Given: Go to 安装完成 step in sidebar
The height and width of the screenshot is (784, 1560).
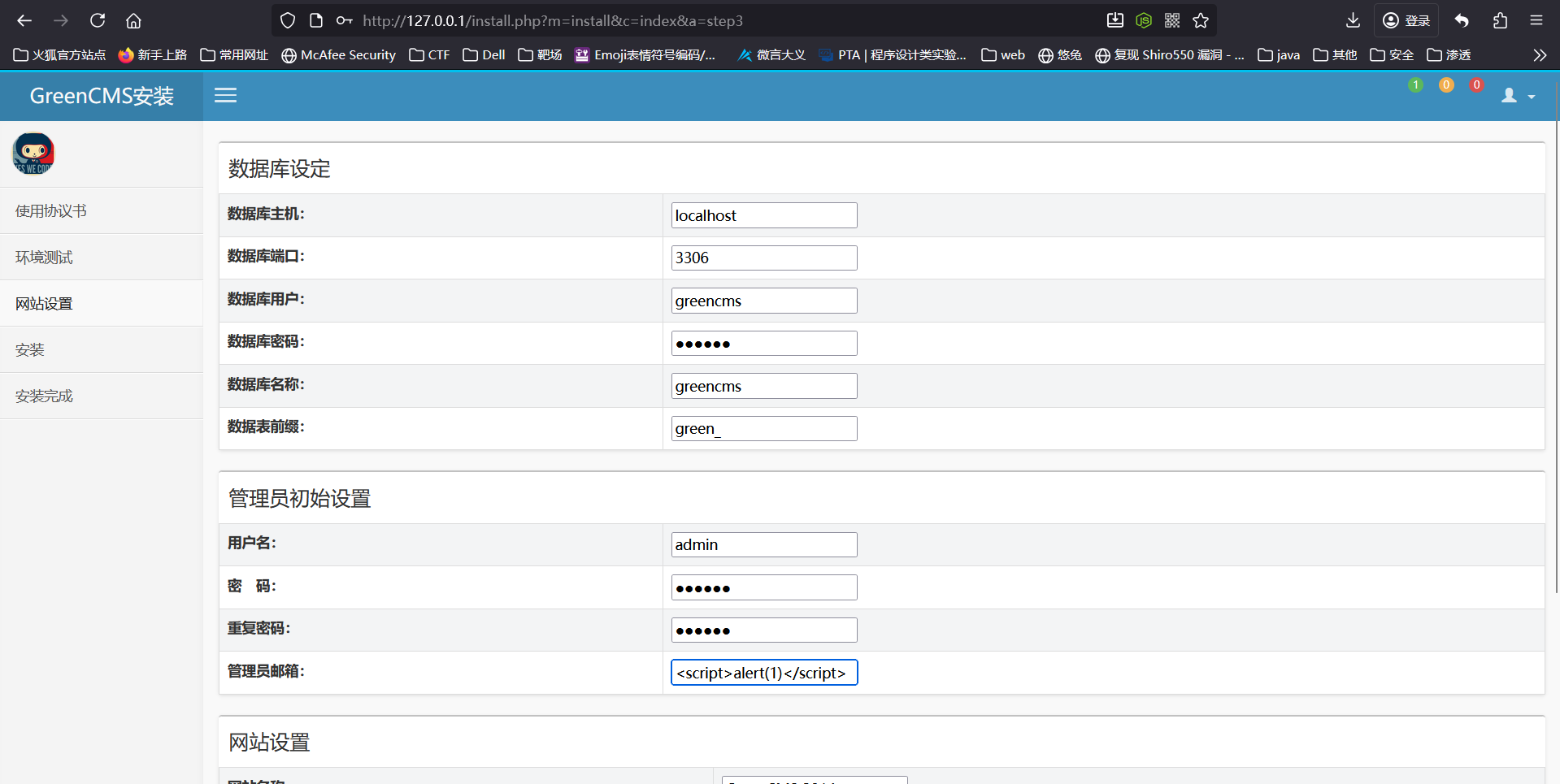Looking at the screenshot, I should (x=44, y=396).
